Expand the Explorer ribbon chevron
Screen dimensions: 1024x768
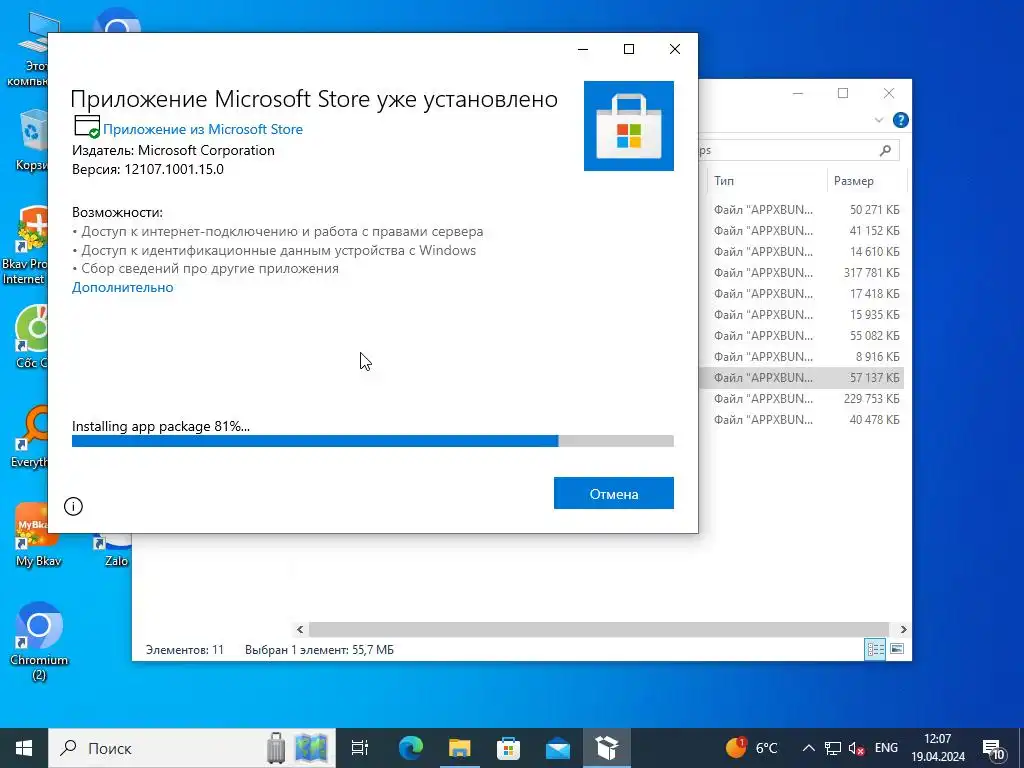878,120
